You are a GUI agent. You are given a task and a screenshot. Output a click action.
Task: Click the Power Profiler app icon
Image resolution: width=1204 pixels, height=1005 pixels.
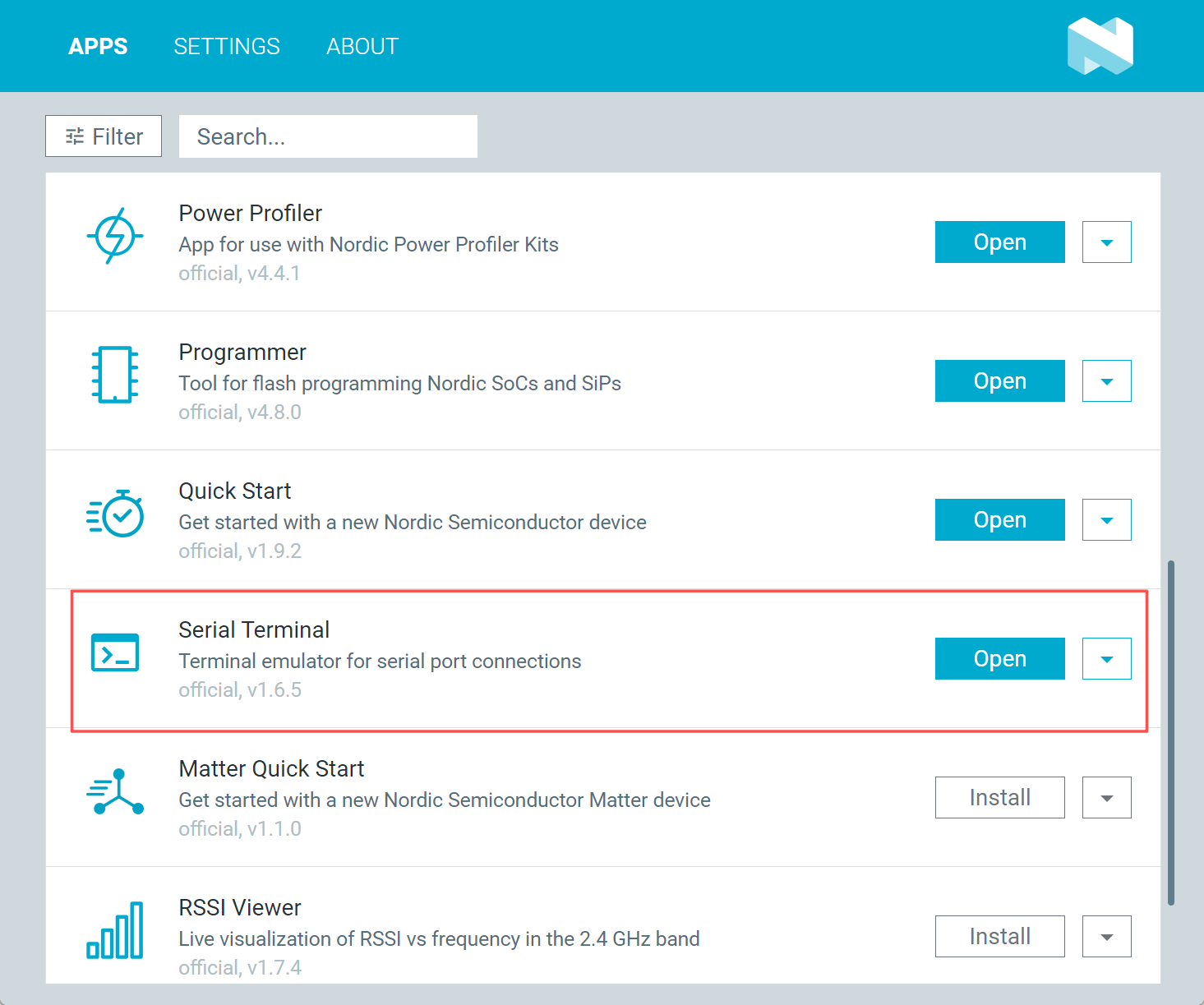[x=115, y=236]
